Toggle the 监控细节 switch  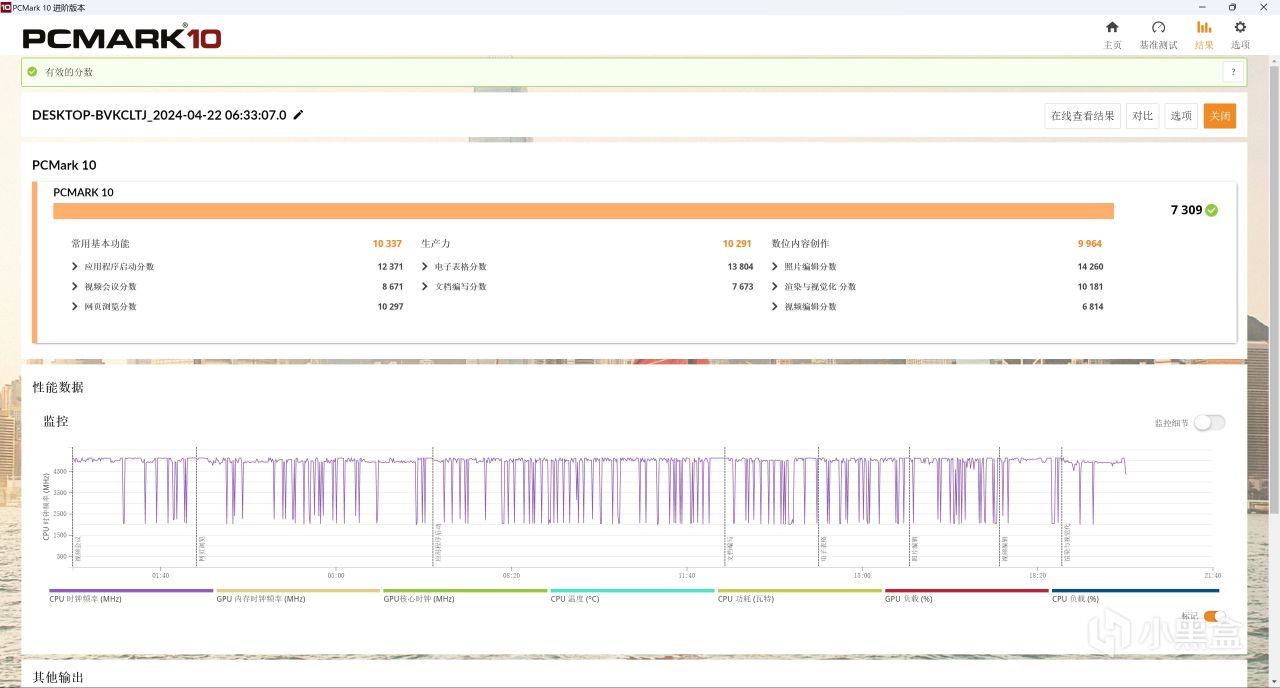point(1209,423)
